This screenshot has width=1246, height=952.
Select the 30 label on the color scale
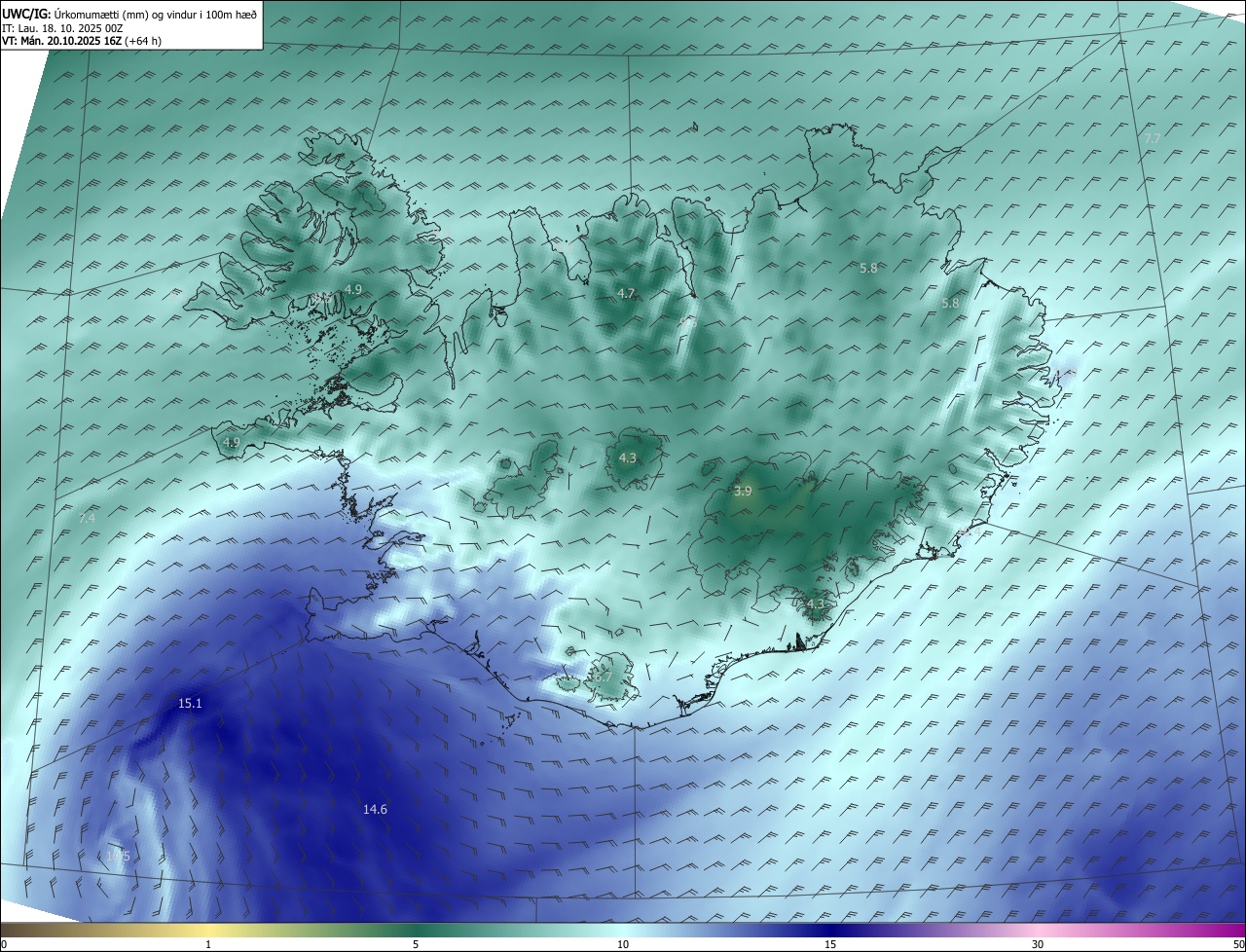1038,944
